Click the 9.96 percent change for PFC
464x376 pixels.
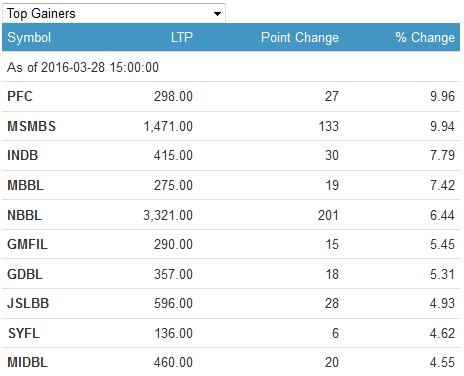click(442, 96)
